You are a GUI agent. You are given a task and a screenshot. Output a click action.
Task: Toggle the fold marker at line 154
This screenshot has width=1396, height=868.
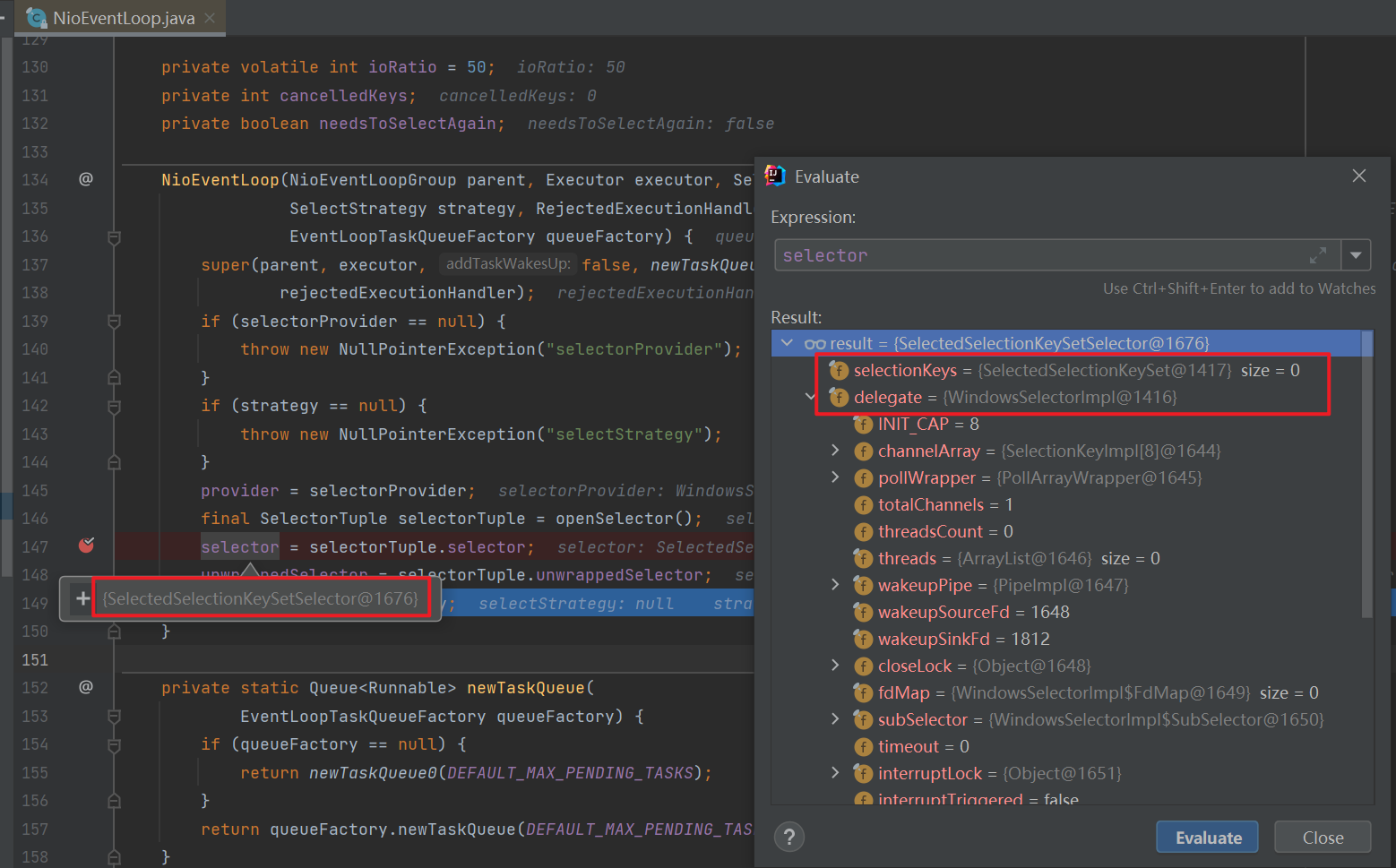[114, 744]
